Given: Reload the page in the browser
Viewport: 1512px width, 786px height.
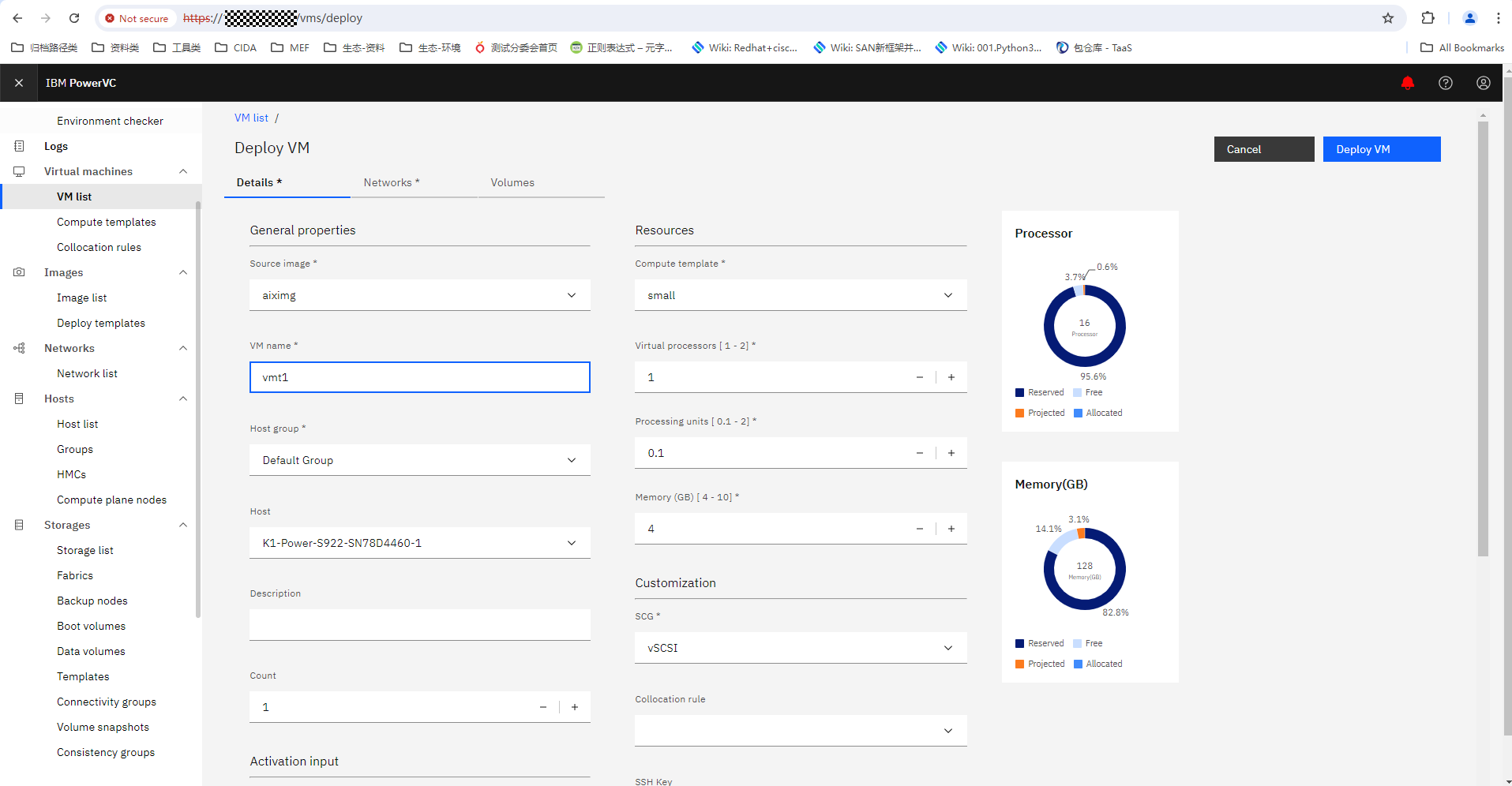Looking at the screenshot, I should pos(74,18).
